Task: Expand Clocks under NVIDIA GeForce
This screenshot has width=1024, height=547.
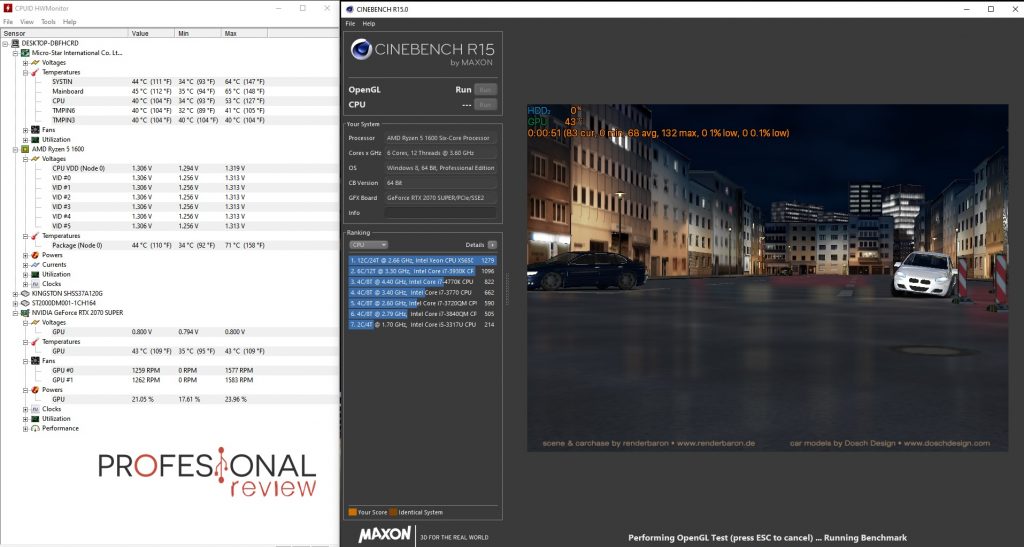Action: 25,409
